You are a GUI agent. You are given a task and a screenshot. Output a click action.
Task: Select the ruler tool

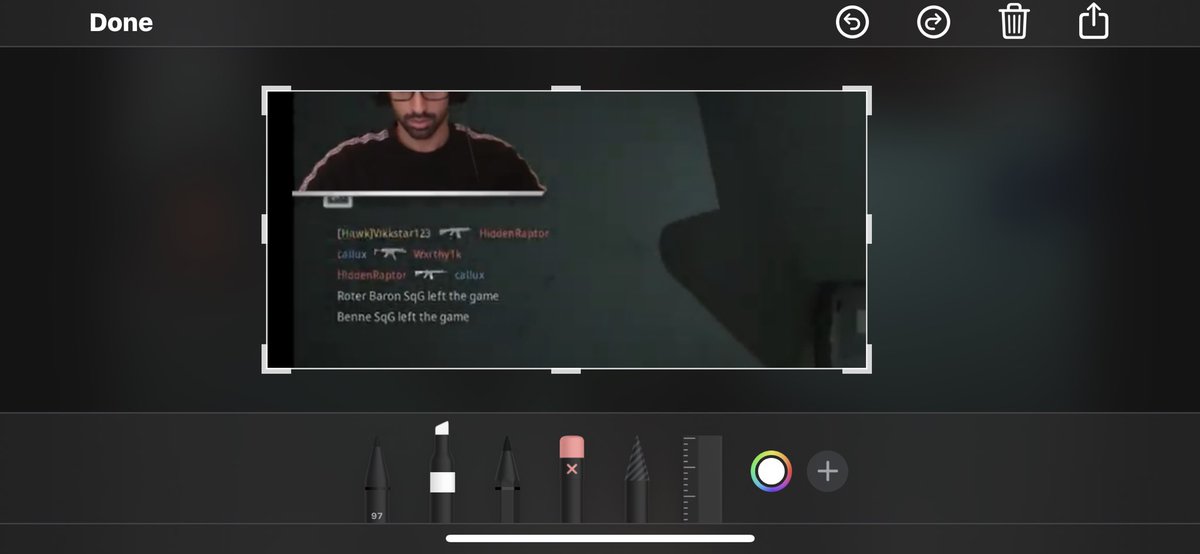[x=702, y=478]
